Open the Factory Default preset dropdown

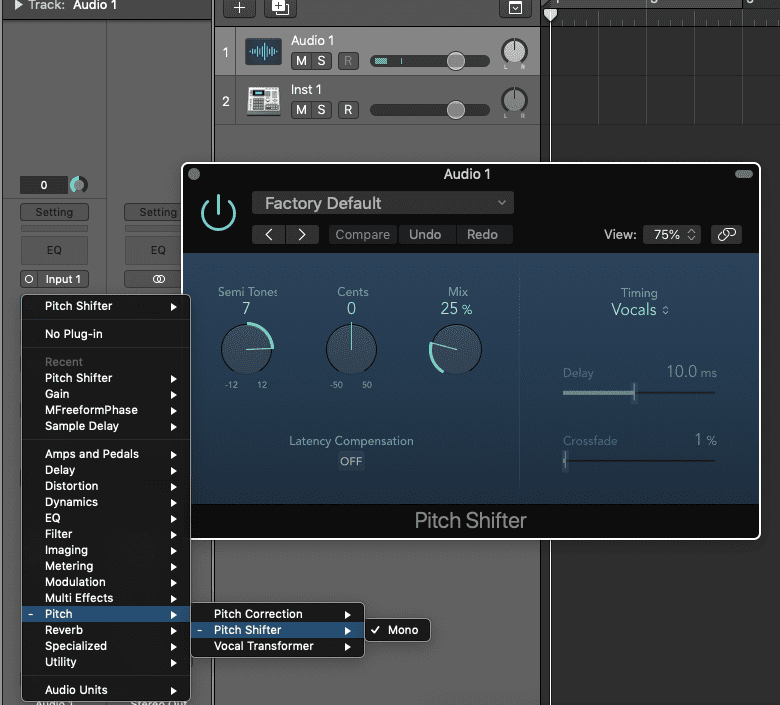[382, 203]
